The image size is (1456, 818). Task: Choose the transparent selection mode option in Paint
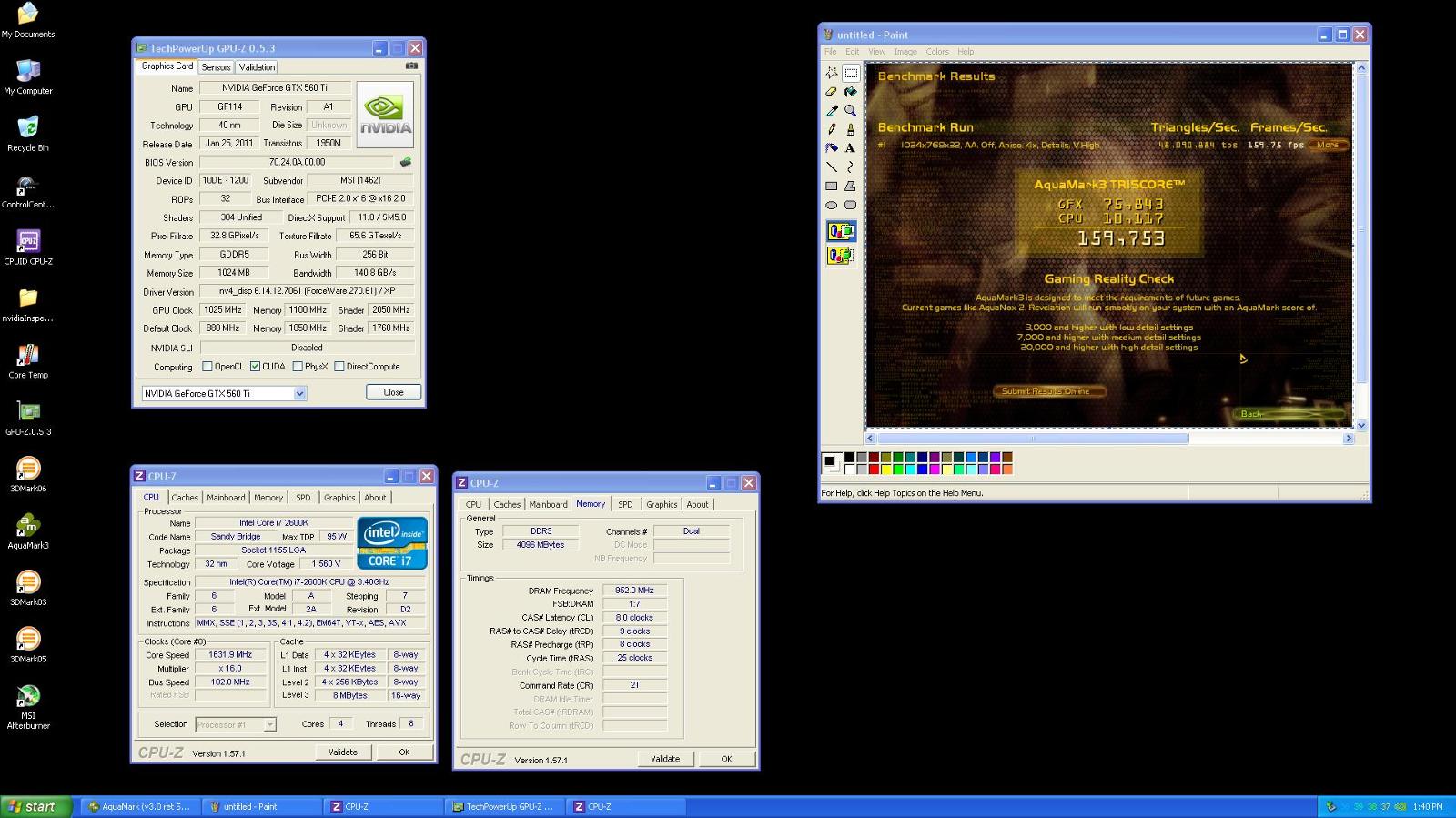click(x=841, y=256)
